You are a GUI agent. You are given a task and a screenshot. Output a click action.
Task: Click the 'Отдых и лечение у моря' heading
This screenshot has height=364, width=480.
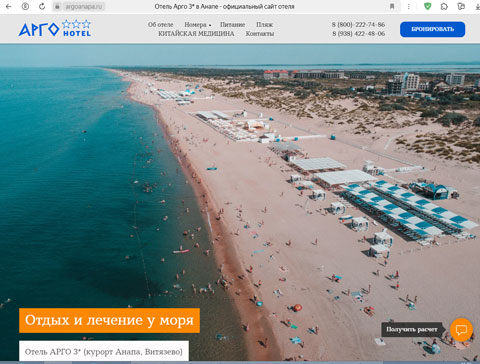tap(109, 320)
